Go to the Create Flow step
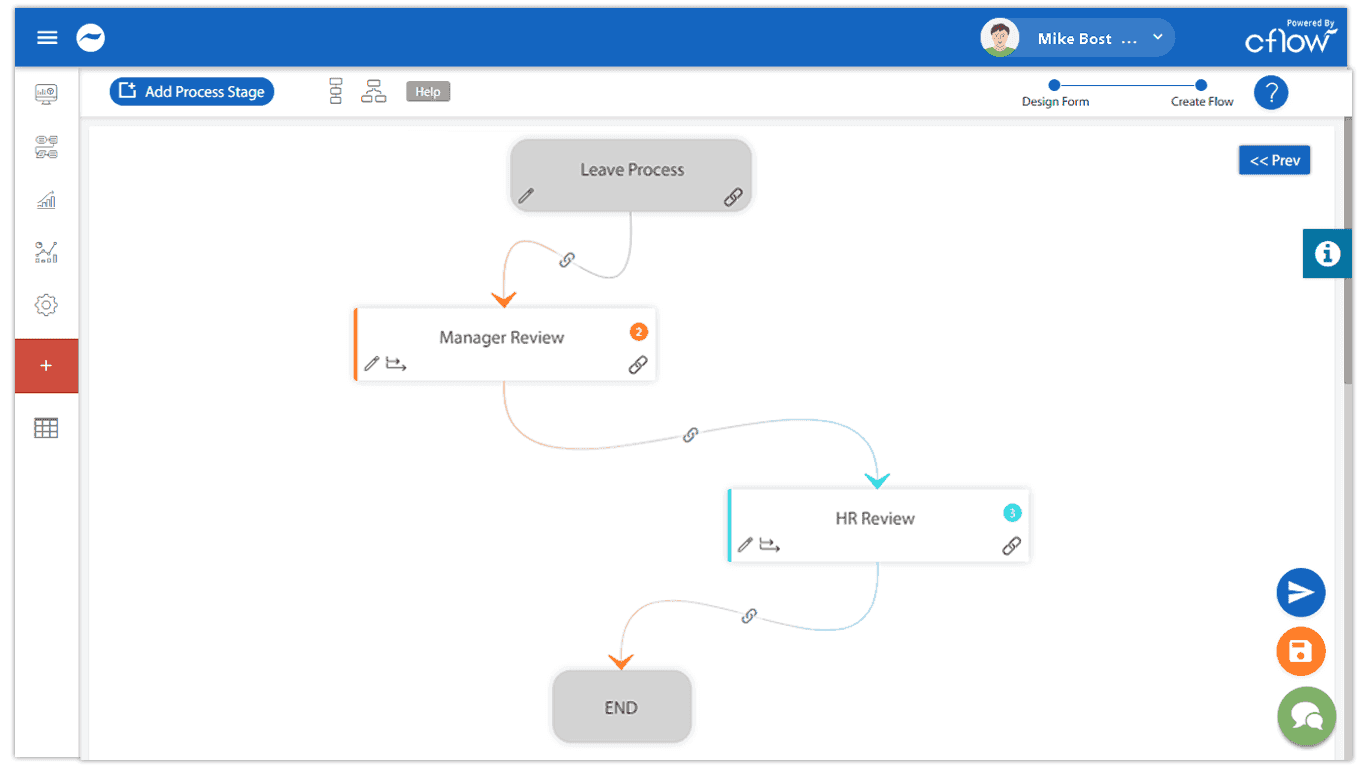Image resolution: width=1366 pixels, height=768 pixels. [x=1202, y=94]
